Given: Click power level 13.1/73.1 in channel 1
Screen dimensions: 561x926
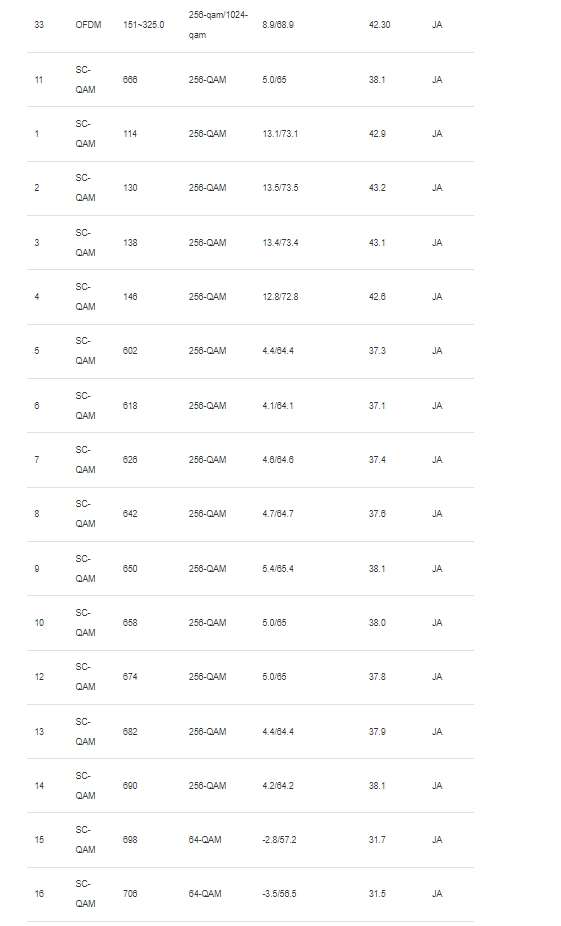Looking at the screenshot, I should point(280,134).
